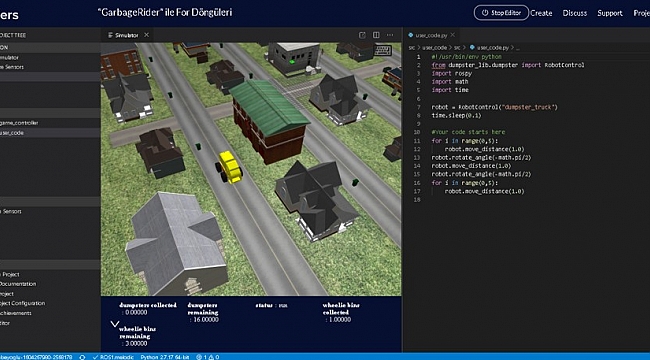This screenshot has height=360, width=650.
Task: Click 'dumpsters collected' stat label
Action: (148, 305)
